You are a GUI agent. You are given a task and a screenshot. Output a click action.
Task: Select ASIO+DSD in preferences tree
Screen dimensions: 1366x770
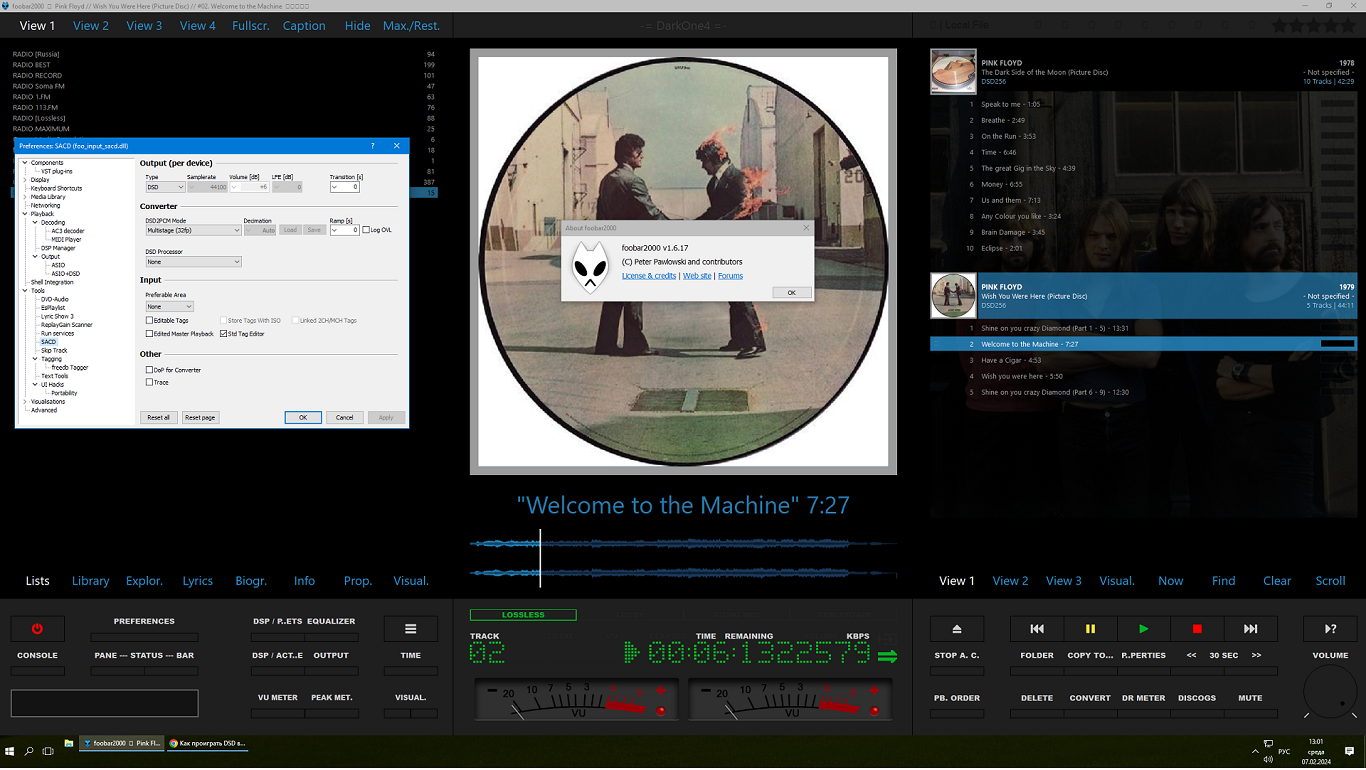[65, 274]
